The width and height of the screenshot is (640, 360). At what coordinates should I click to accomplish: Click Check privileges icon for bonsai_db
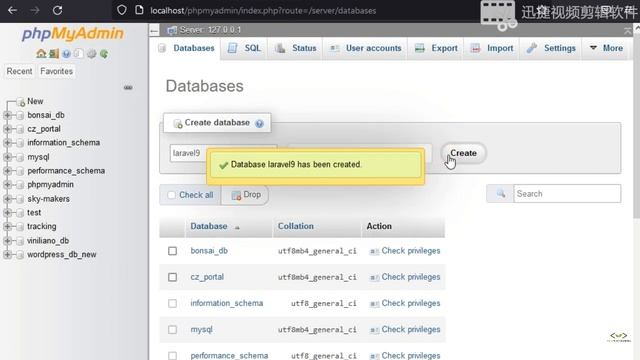[374, 251]
